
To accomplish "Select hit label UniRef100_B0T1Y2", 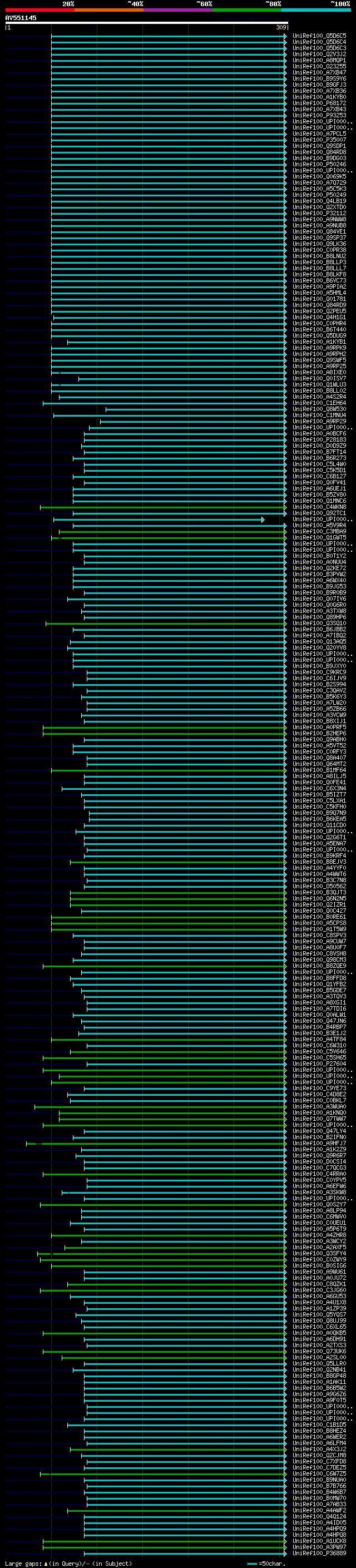I will point(319,556).
